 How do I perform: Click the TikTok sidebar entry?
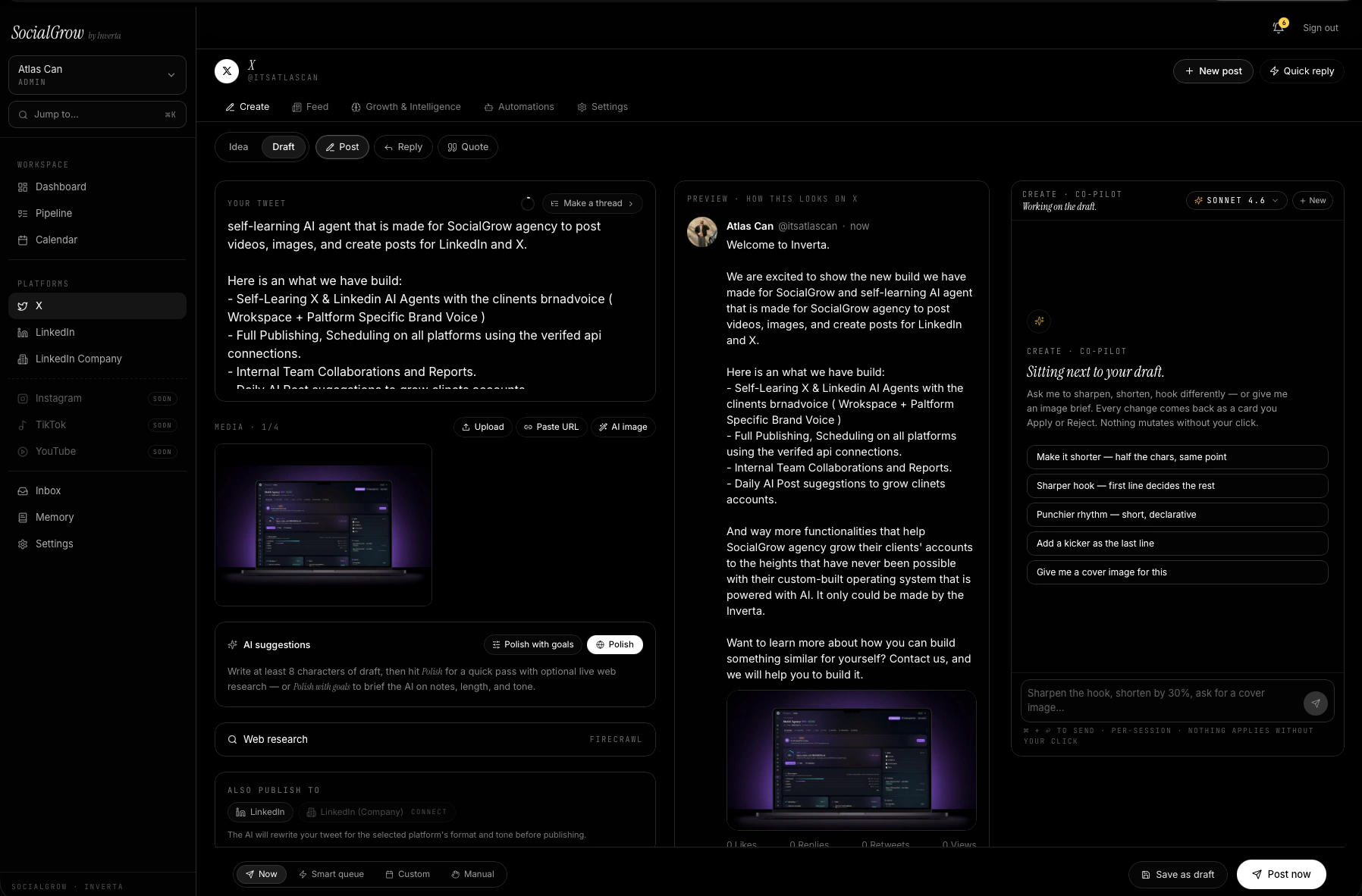click(x=97, y=425)
